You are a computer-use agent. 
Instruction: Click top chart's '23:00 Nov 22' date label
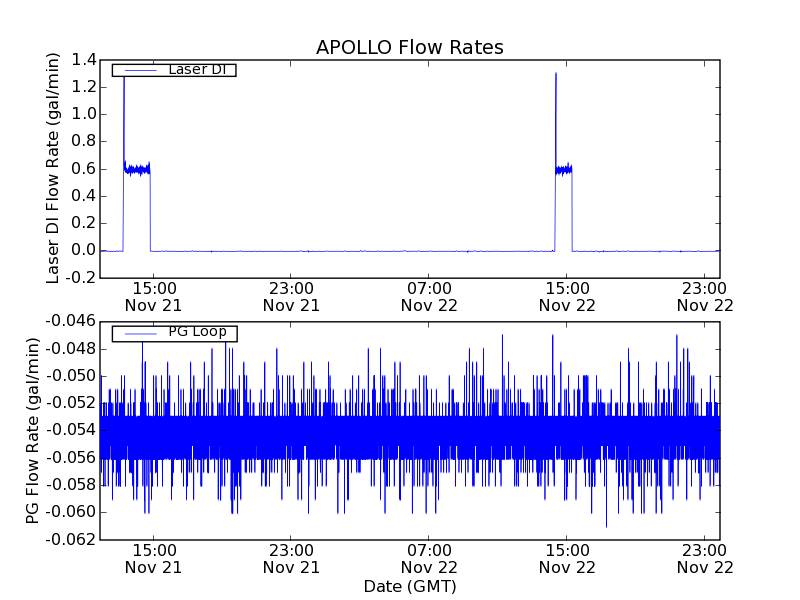point(705,297)
